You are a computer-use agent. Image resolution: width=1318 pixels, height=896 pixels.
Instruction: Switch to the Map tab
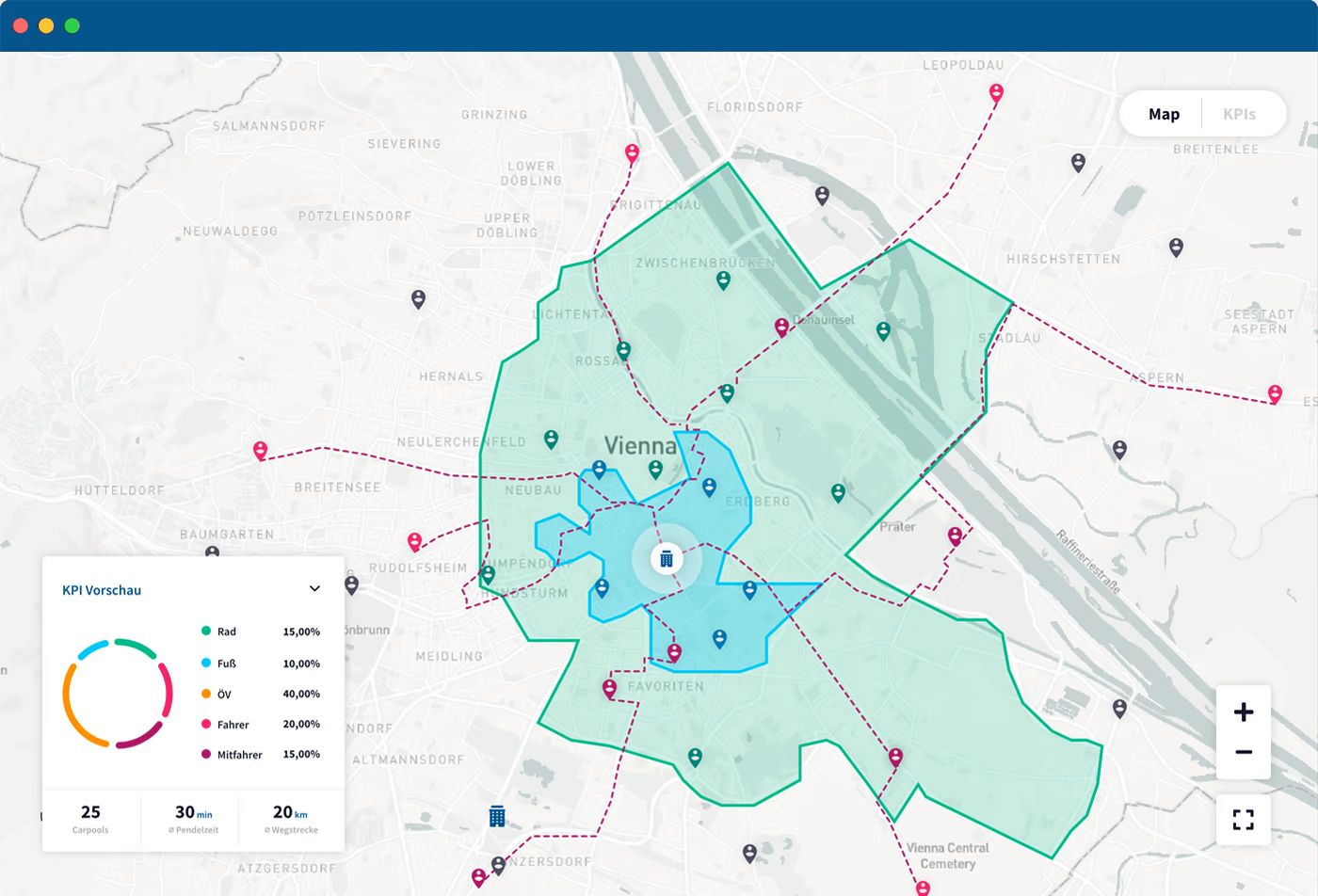point(1164,114)
